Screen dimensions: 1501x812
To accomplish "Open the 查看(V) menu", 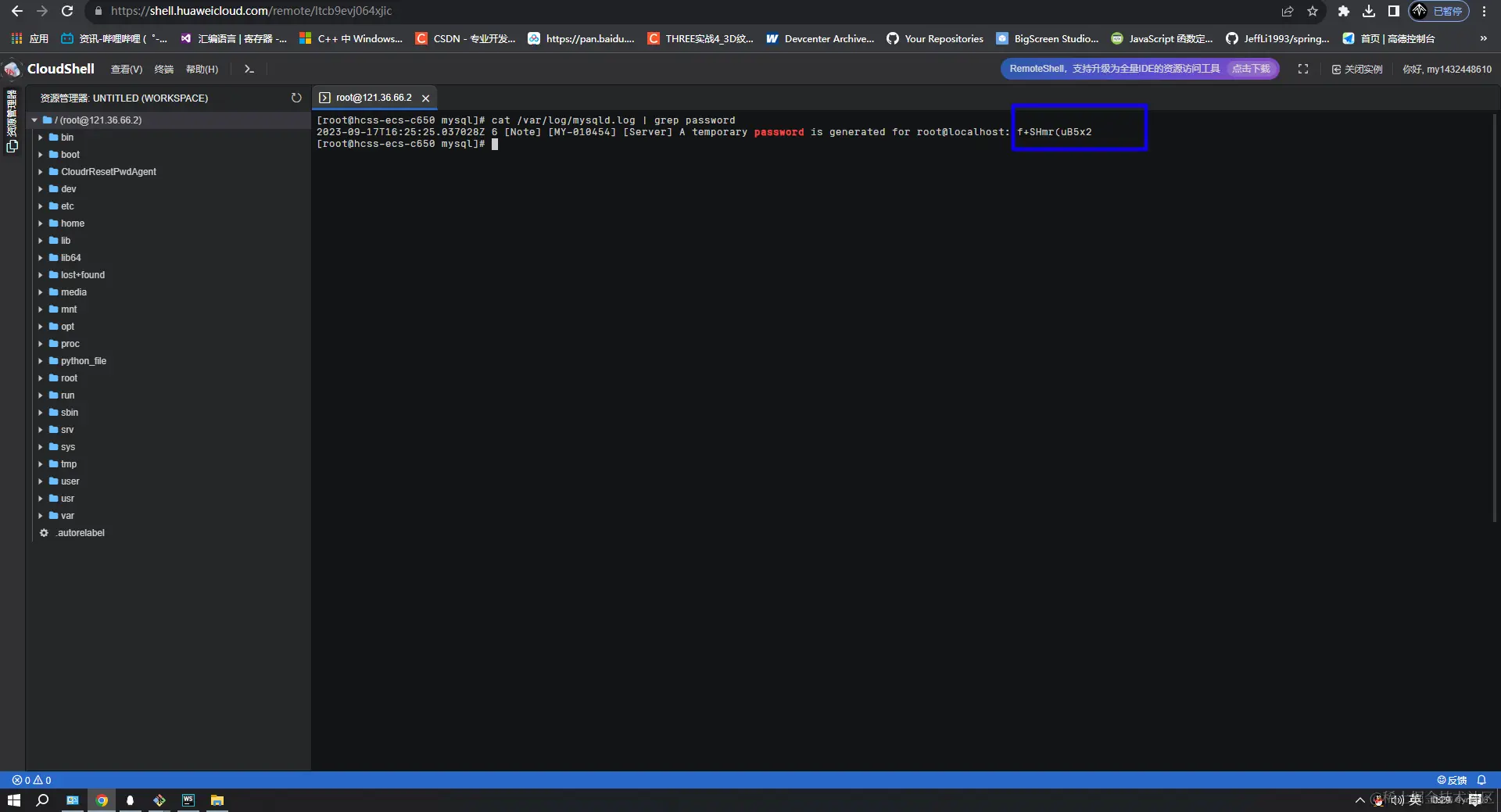I will click(x=127, y=70).
